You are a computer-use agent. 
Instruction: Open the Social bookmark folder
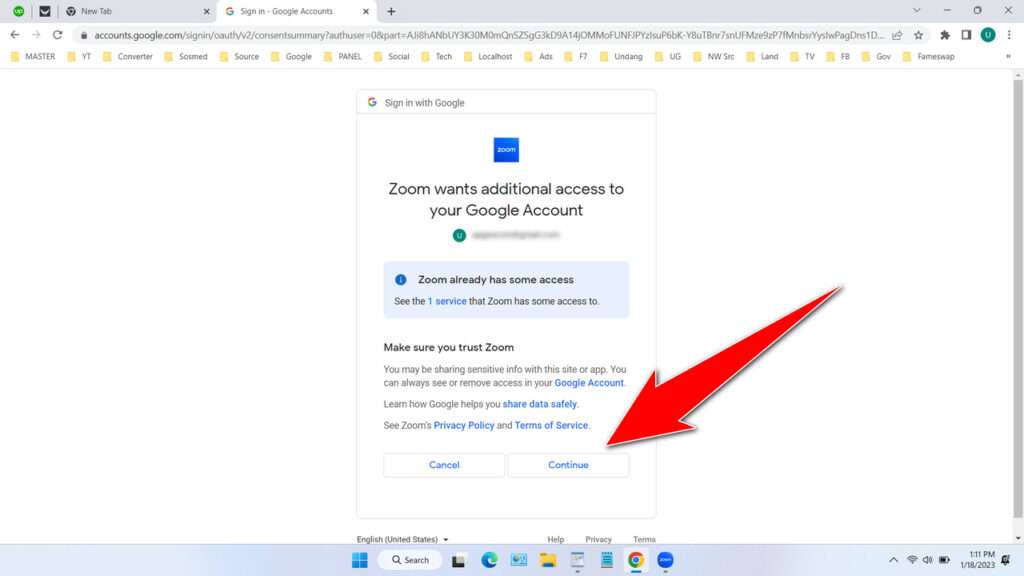(392, 57)
